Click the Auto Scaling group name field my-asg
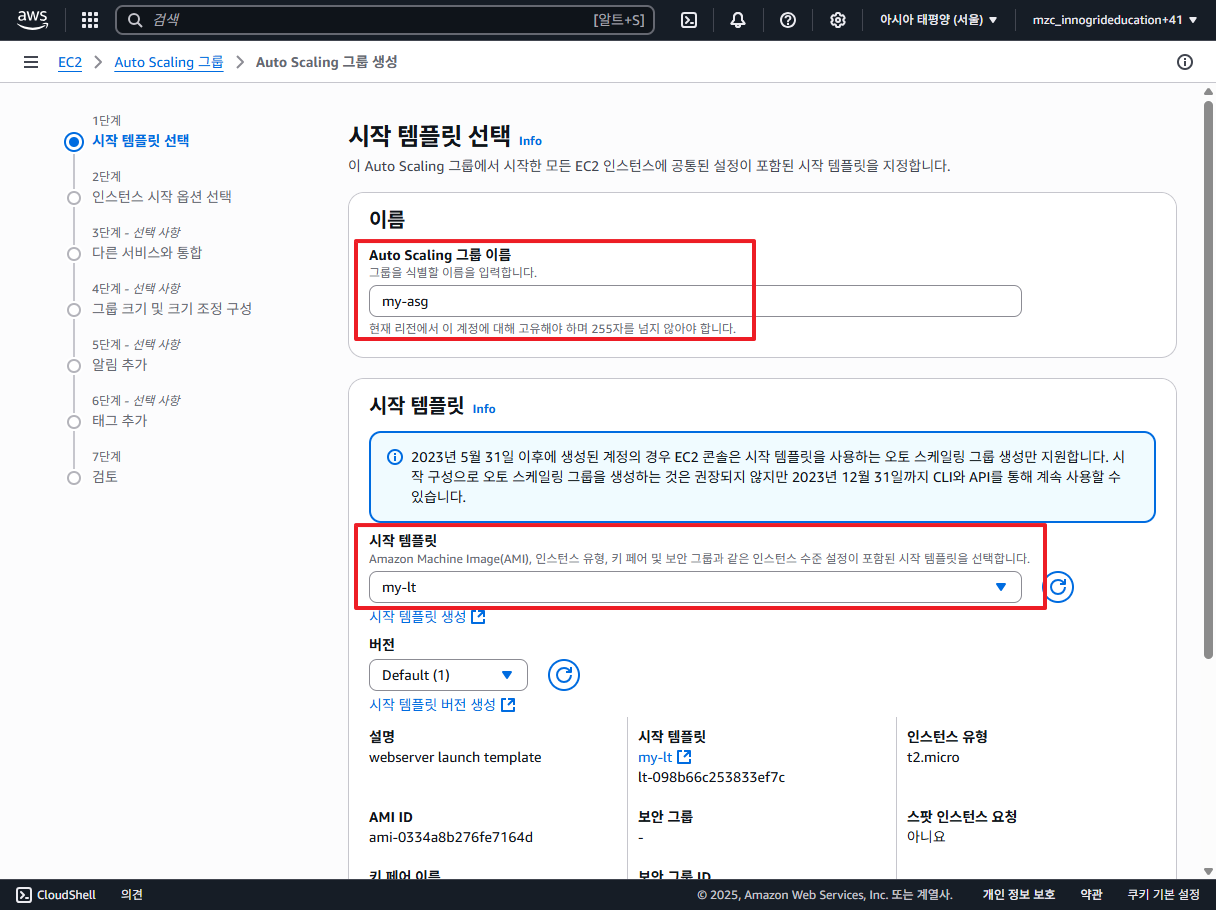The width and height of the screenshot is (1216, 910). click(695, 301)
